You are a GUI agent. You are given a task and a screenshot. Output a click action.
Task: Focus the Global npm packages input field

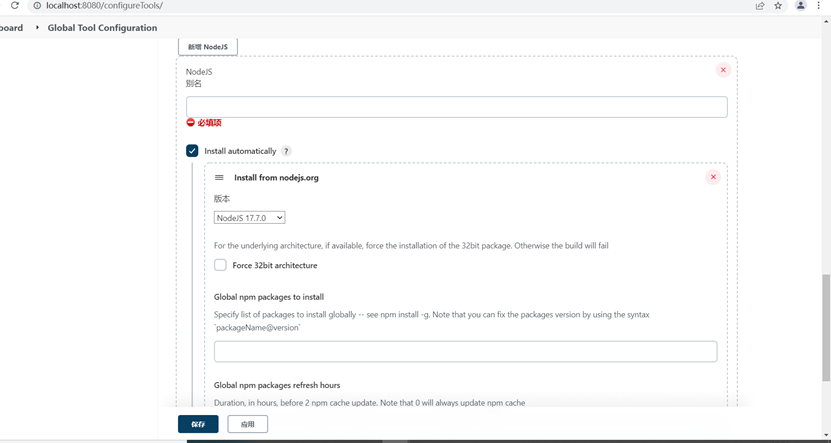click(465, 352)
